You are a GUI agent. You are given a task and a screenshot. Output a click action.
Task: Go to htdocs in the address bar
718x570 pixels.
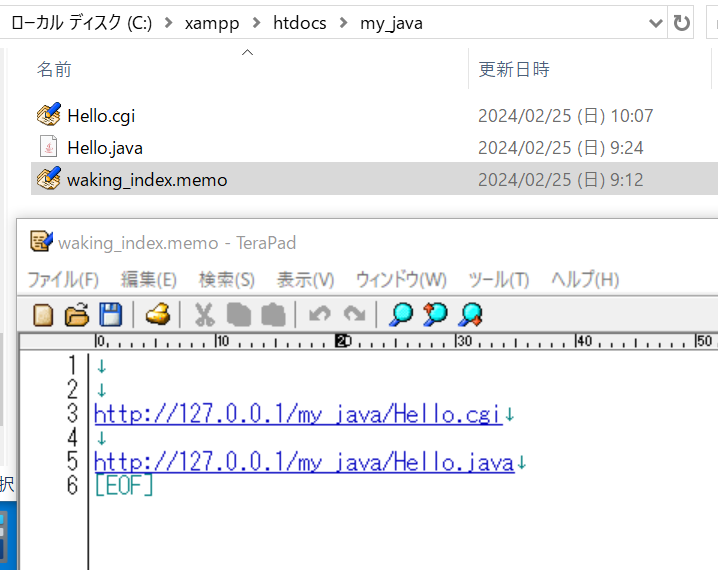coord(299,22)
